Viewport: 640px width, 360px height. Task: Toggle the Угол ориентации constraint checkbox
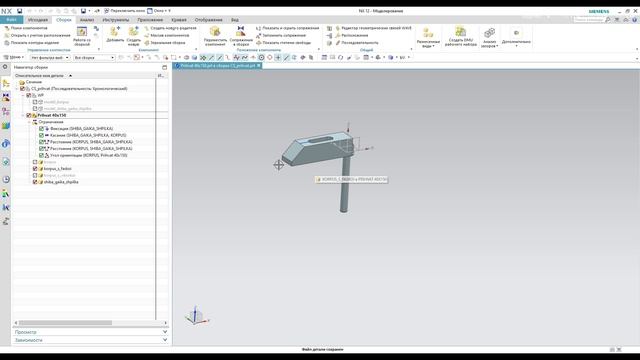coord(41,156)
